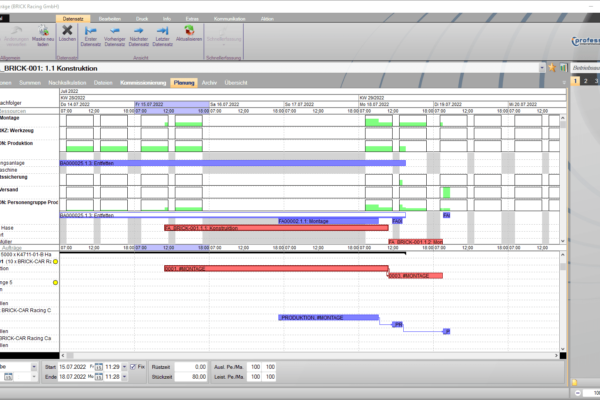Switch to the Nachkalkulation tab
Screen dimensions: 600x400
[x=67, y=83]
